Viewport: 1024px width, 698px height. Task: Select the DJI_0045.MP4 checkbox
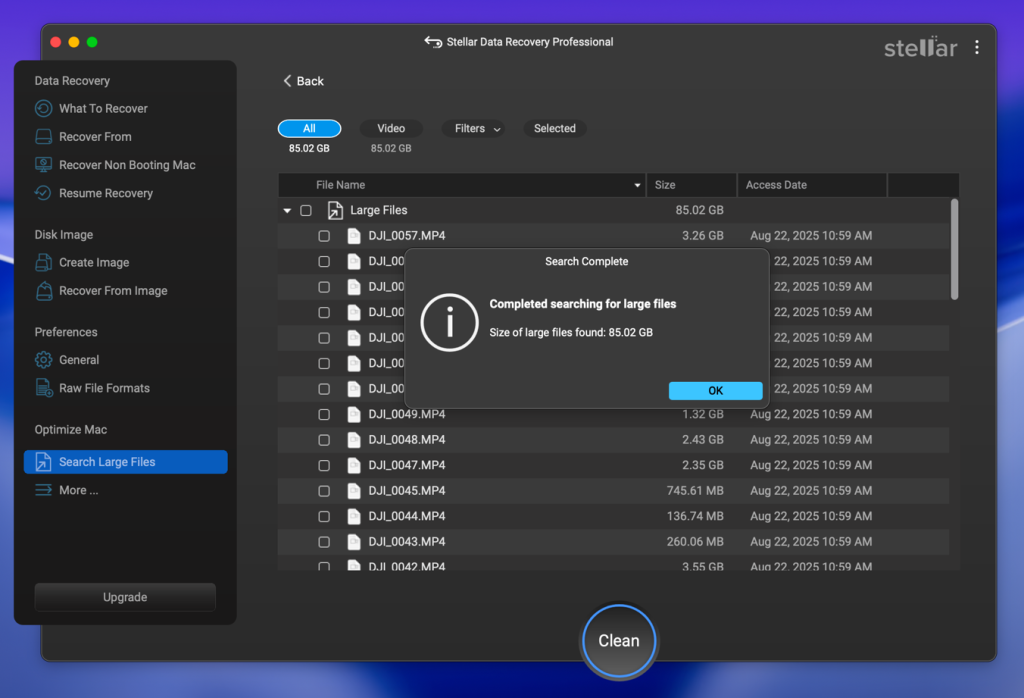click(324, 491)
